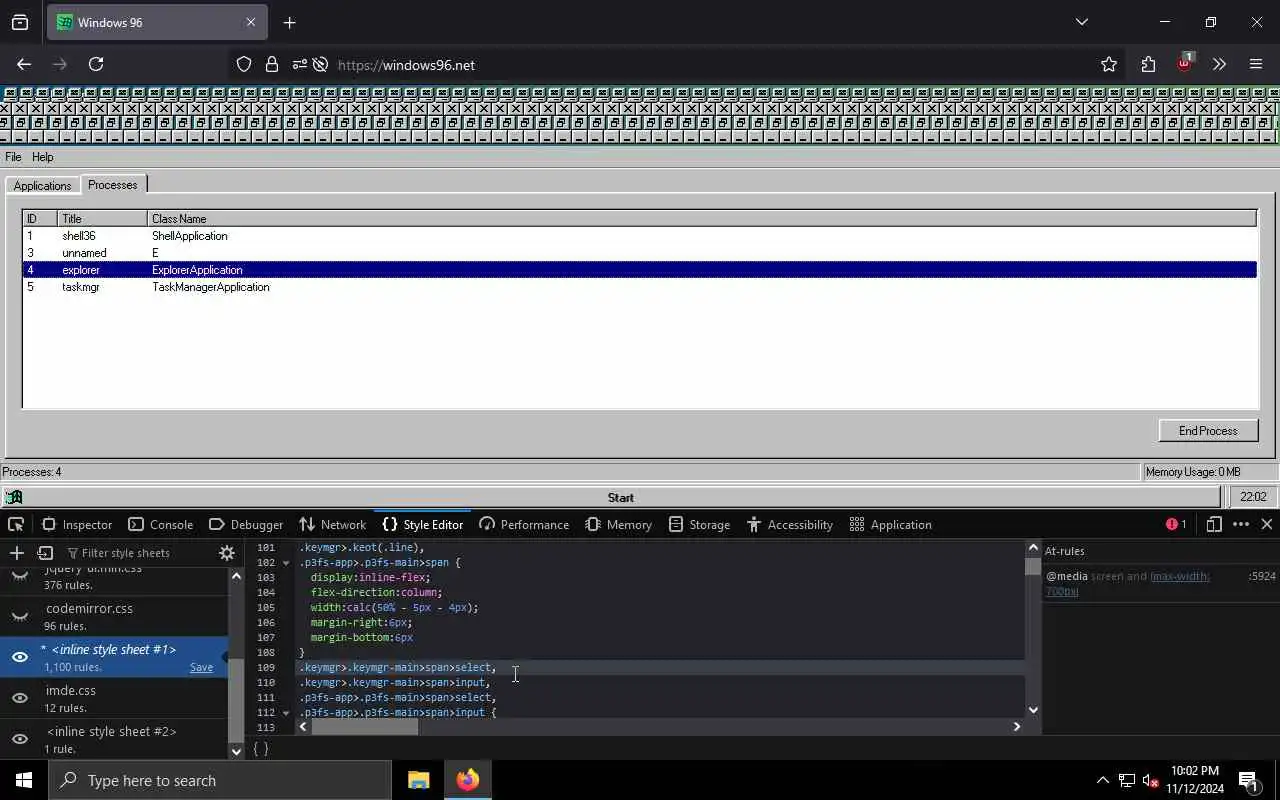1280x800 pixels.
Task: Open the volume tray icon
Action: [1150, 781]
